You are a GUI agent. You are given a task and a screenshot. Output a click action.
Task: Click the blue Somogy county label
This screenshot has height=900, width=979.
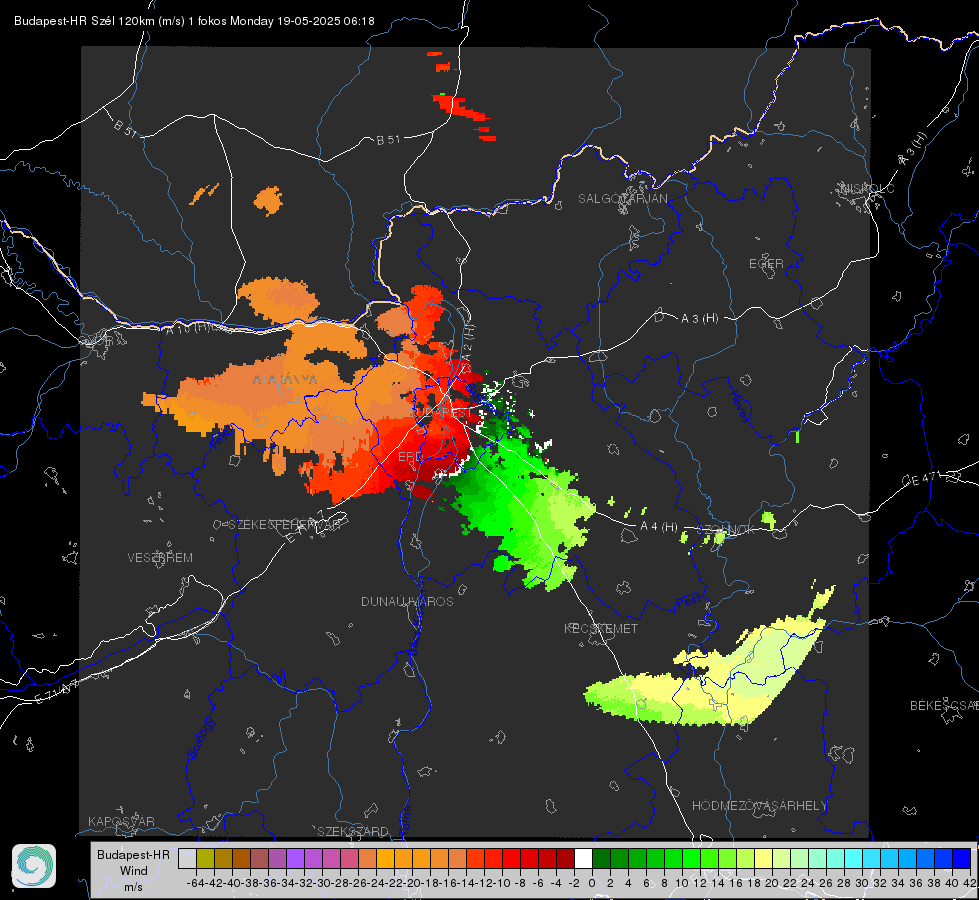(201, 738)
